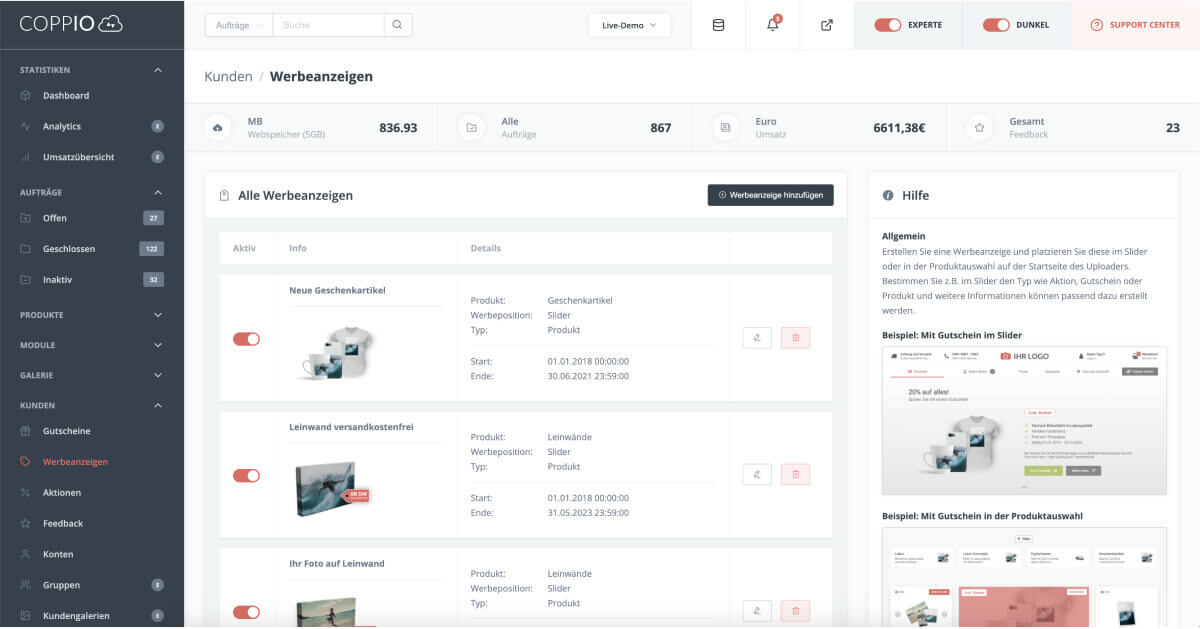Open Kundengalerien in sidebar
Screen dimensions: 1200x629
(x=76, y=616)
